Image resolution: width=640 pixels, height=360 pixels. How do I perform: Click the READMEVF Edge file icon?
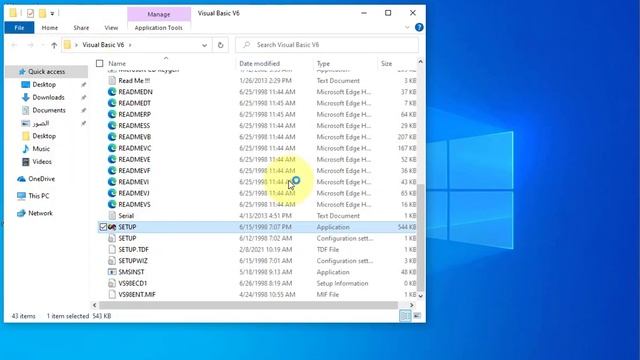(112, 171)
